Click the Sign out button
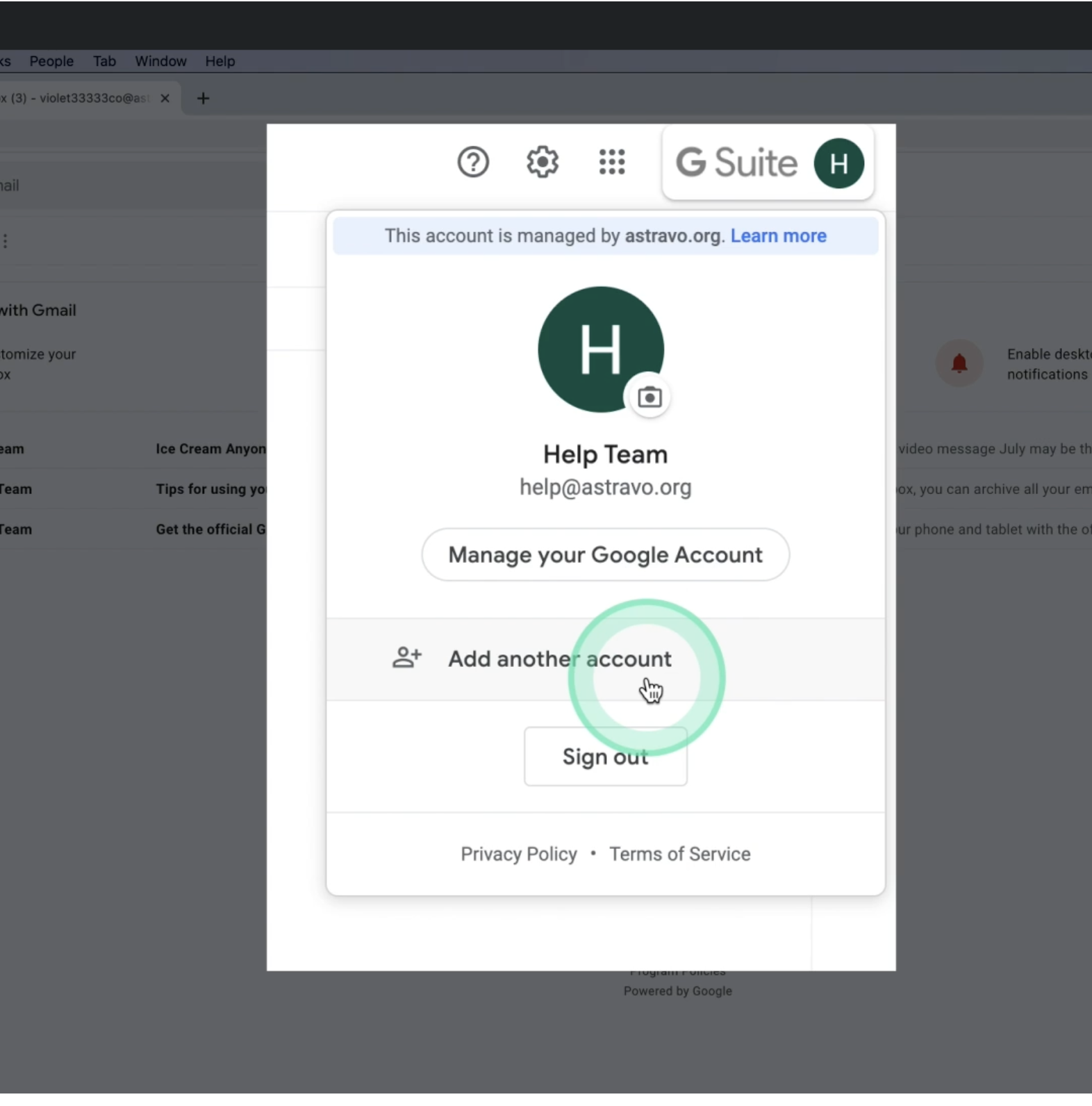The image size is (1092, 1106). coord(605,757)
